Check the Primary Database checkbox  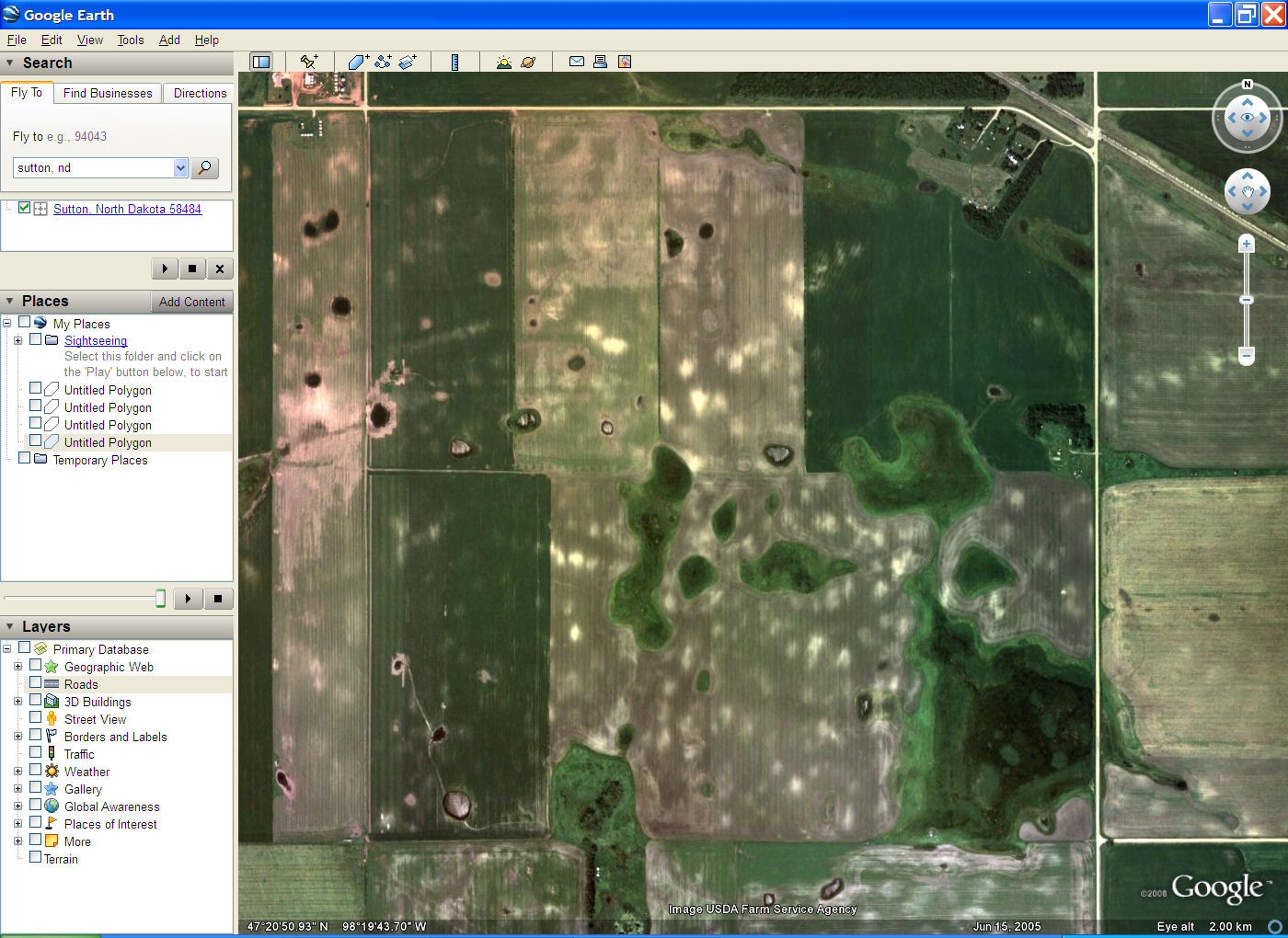[x=25, y=648]
